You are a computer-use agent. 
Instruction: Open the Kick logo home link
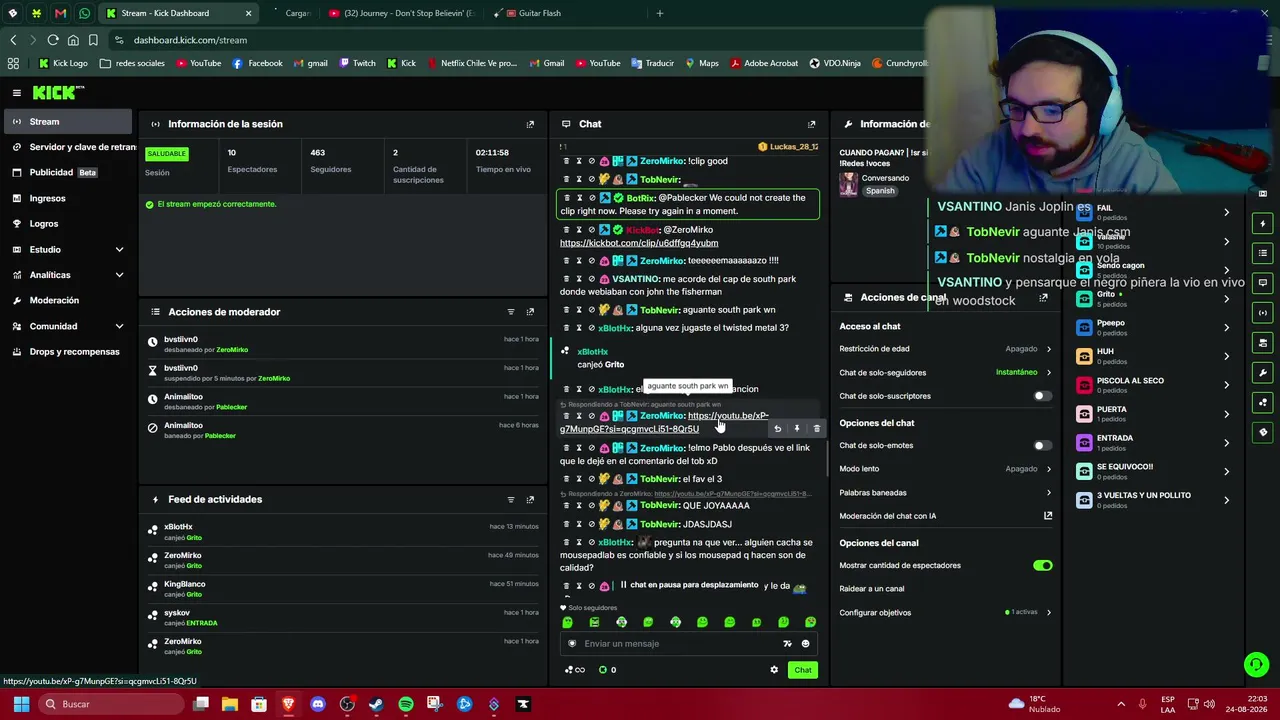(x=58, y=93)
